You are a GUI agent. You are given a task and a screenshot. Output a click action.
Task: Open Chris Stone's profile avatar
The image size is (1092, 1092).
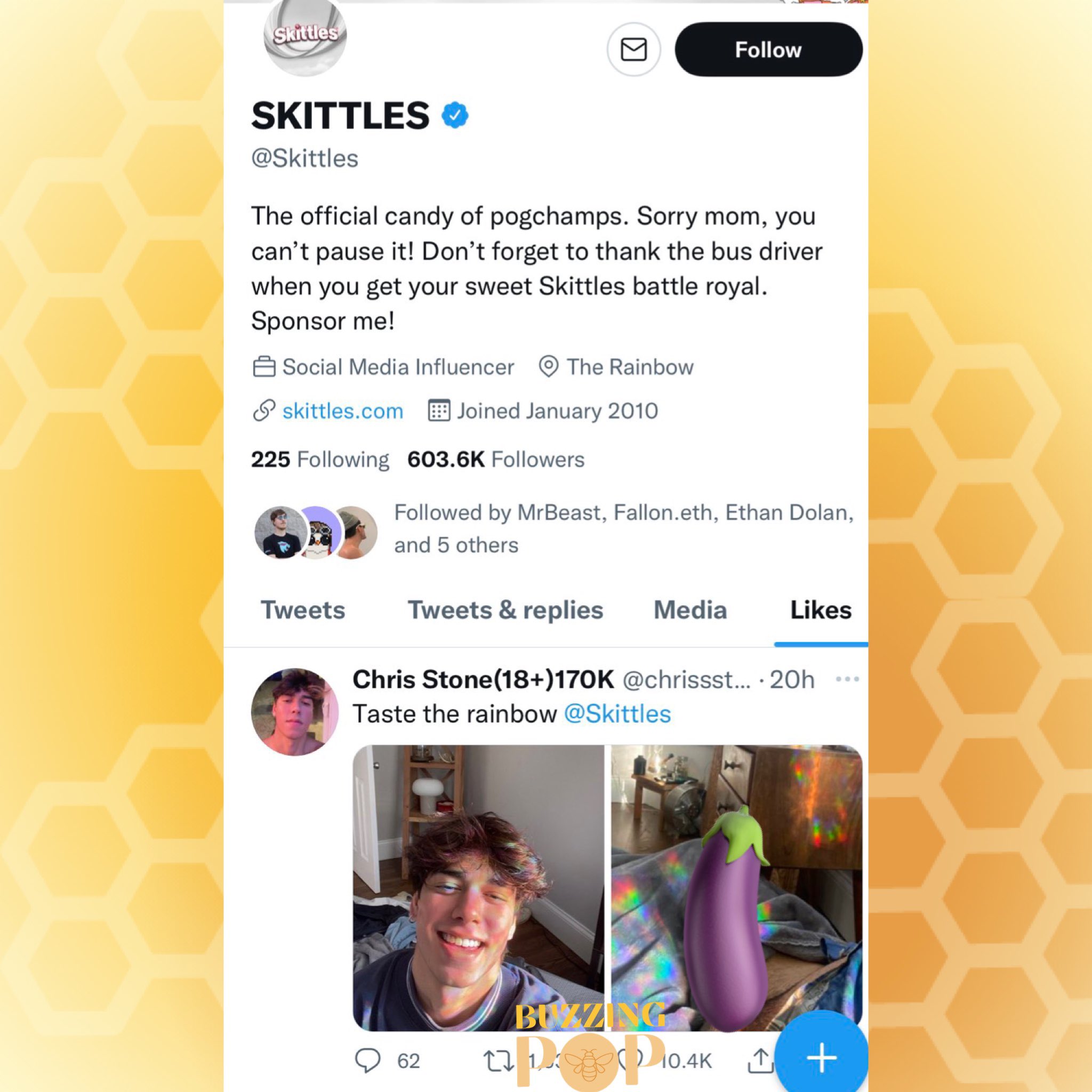(294, 712)
